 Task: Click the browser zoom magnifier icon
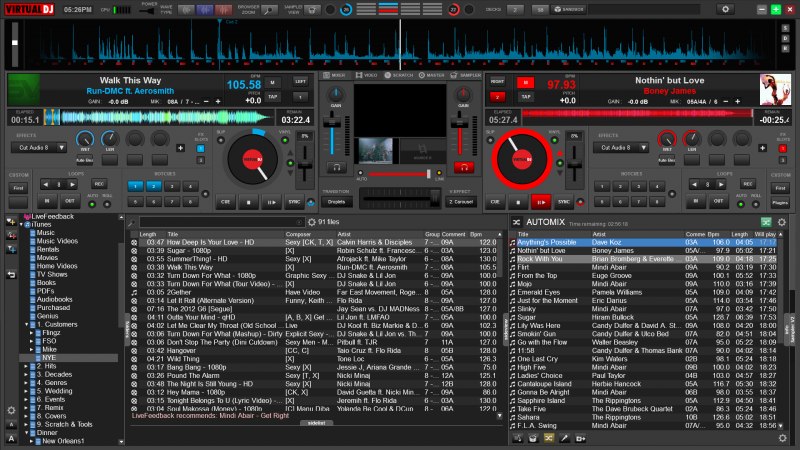[x=269, y=10]
